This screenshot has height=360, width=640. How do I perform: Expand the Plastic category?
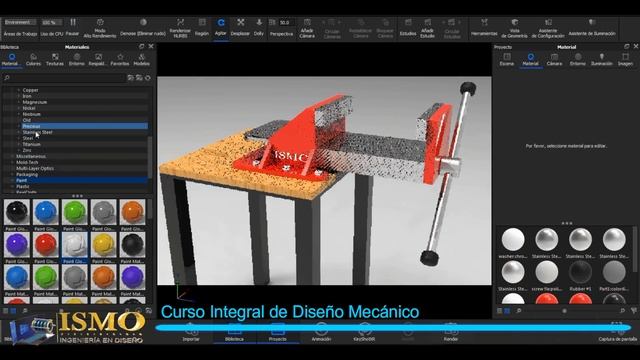[12, 187]
